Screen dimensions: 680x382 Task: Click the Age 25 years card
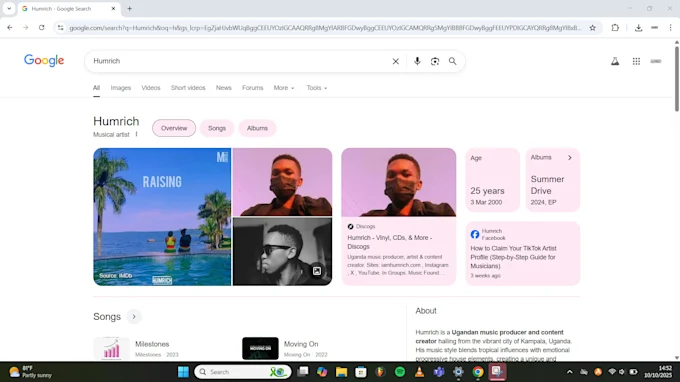point(493,180)
